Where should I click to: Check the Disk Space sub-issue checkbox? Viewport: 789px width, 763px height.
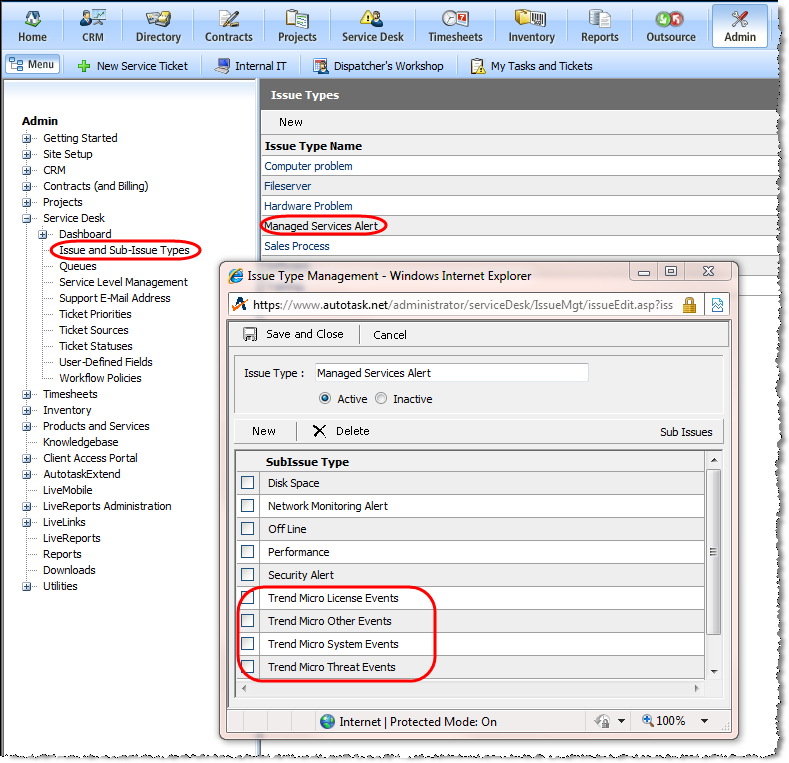coord(247,483)
